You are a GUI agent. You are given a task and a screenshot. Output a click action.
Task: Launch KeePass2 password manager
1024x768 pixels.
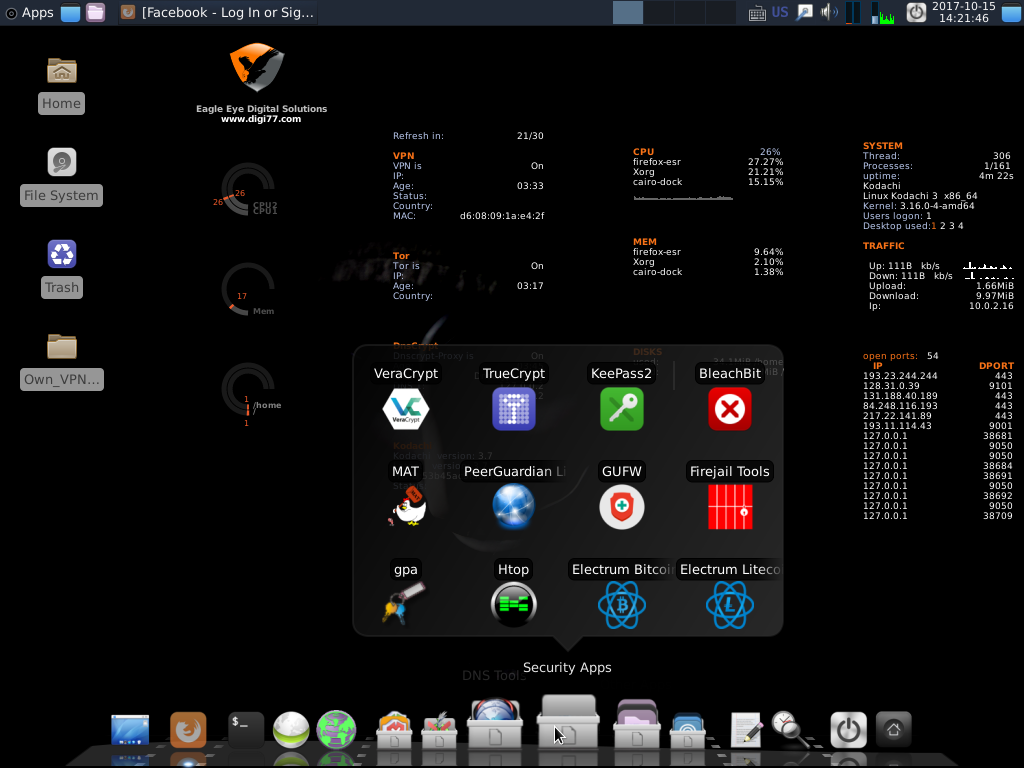pyautogui.click(x=622, y=409)
